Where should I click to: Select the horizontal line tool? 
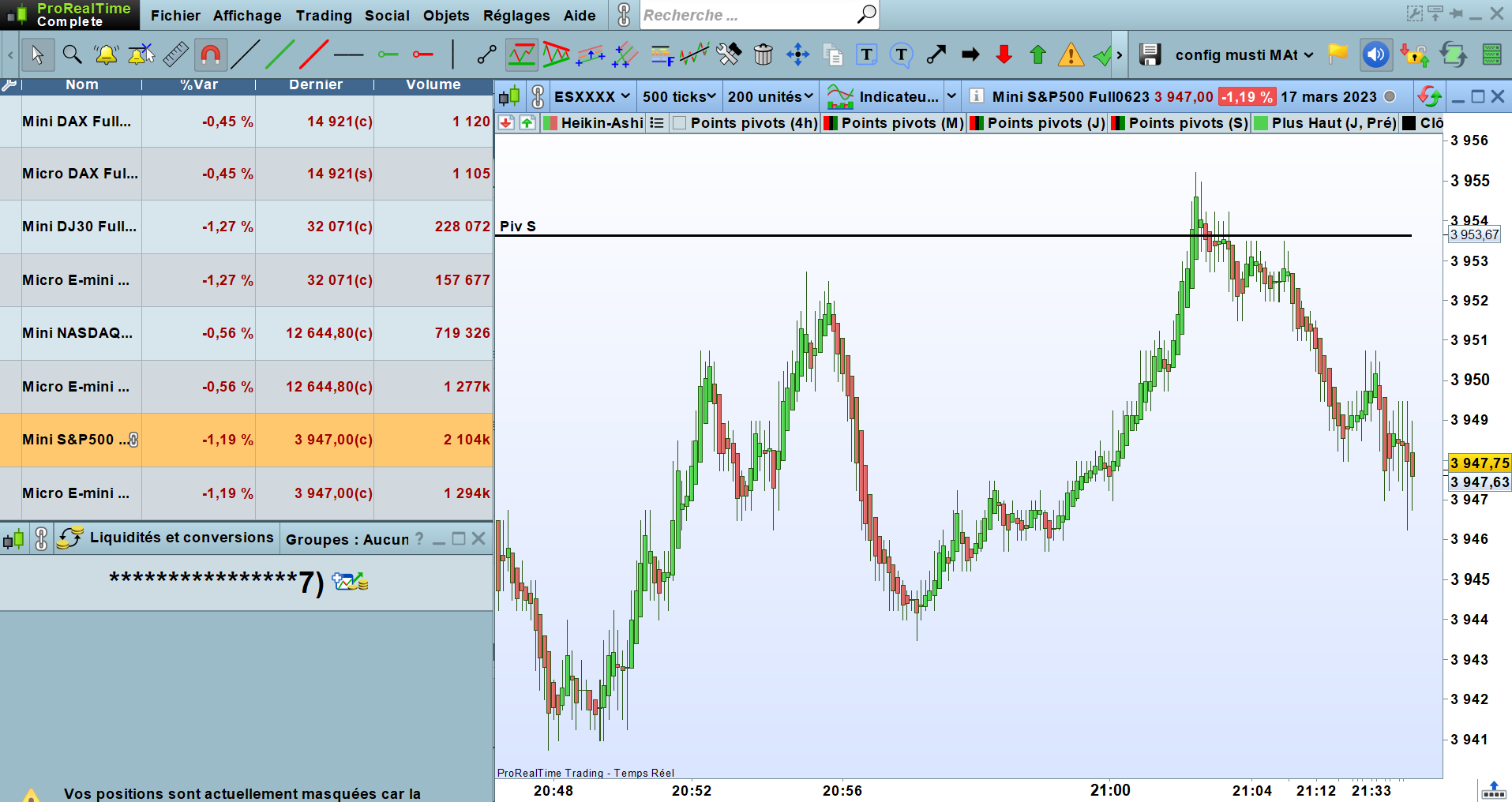(348, 54)
